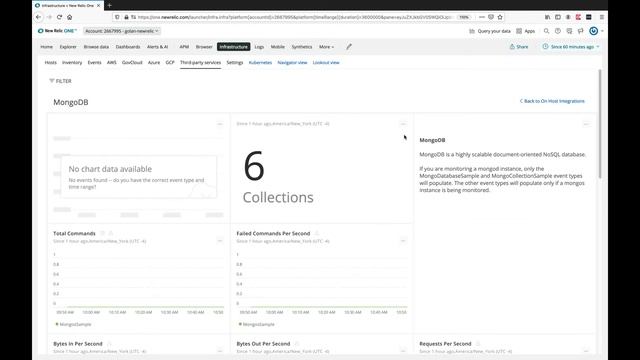Open the feedback chat icon in header

click(x=569, y=31)
